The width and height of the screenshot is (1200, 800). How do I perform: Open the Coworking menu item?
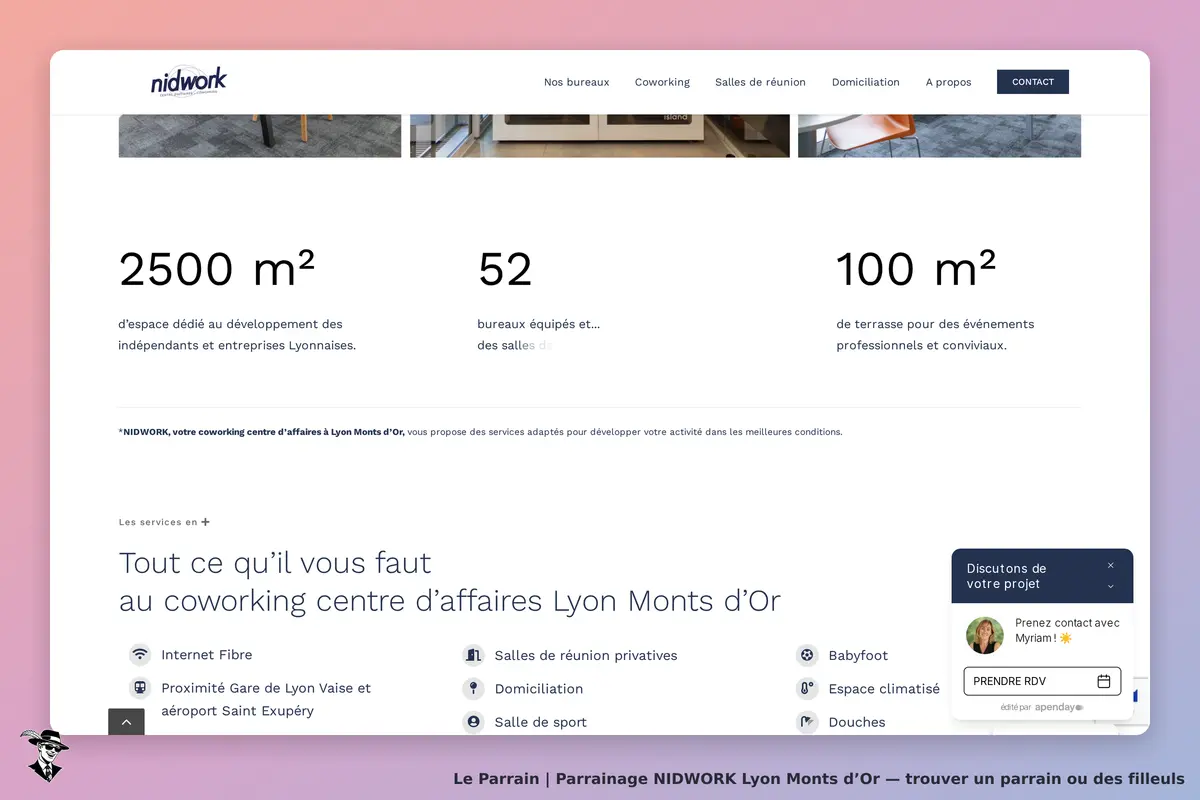coord(662,82)
